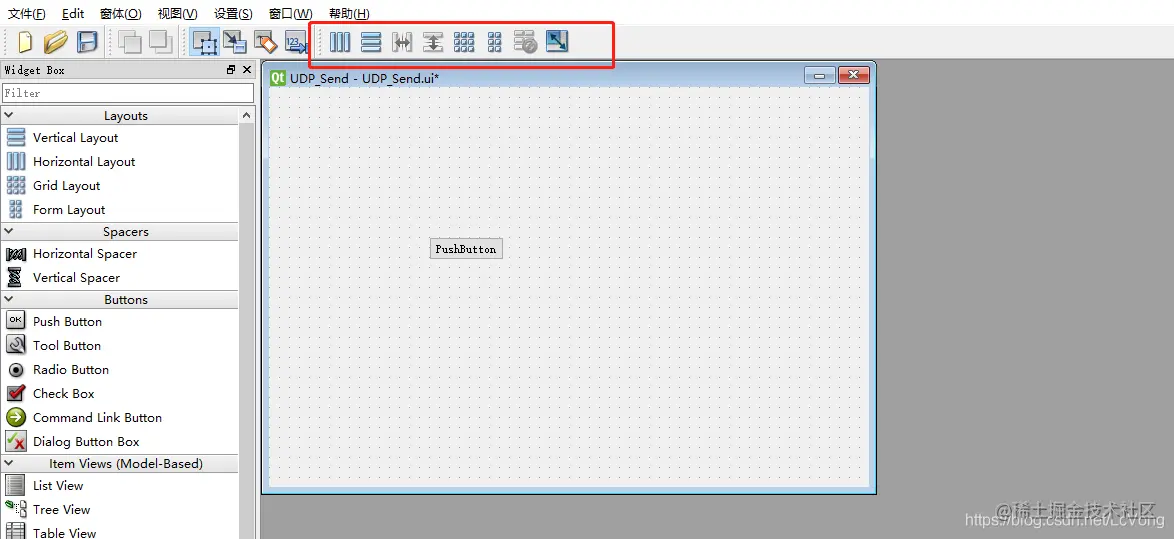Lay out vertically in splitter icon

pos(433,42)
